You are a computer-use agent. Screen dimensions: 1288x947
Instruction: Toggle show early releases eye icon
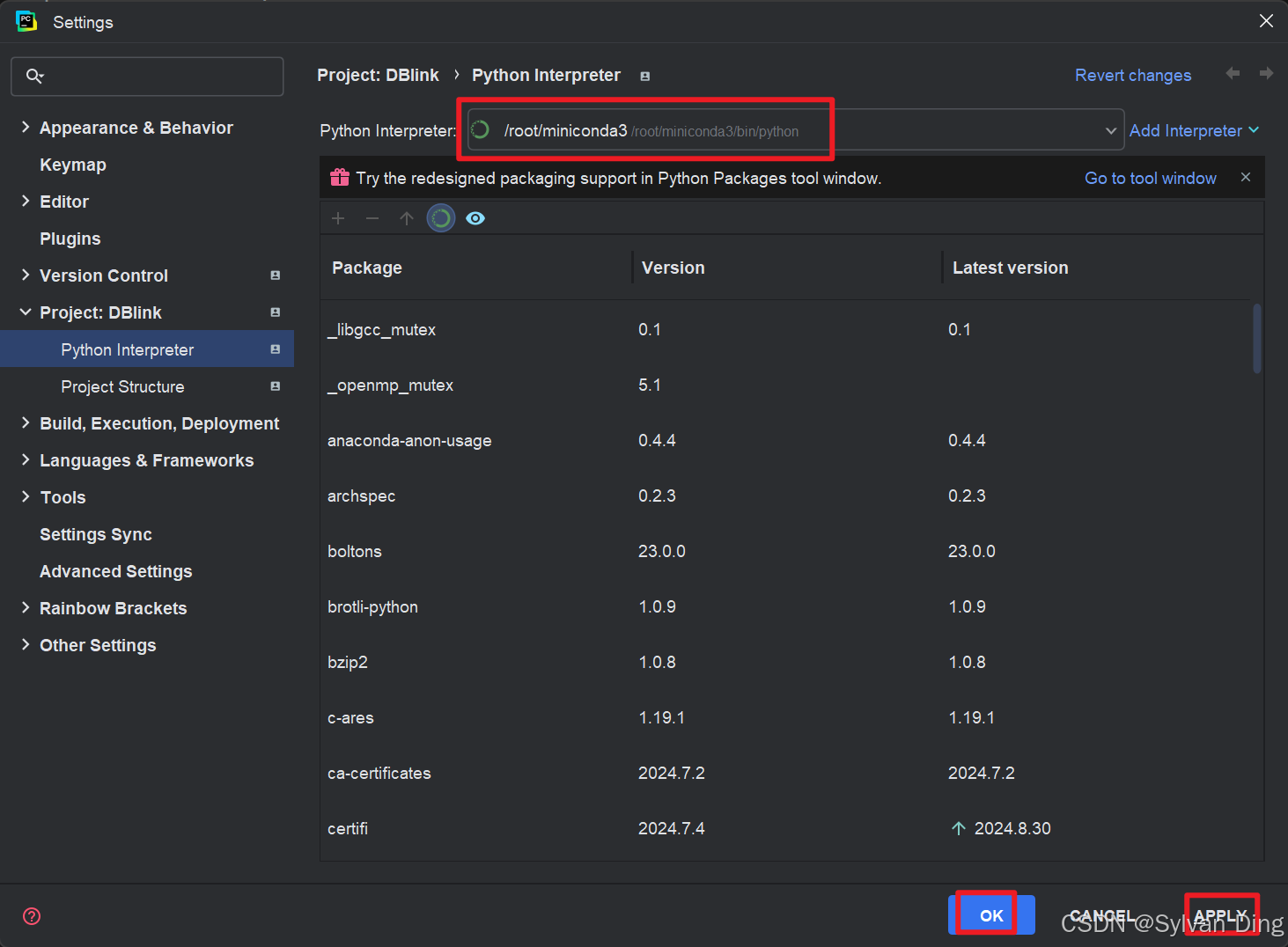475,218
